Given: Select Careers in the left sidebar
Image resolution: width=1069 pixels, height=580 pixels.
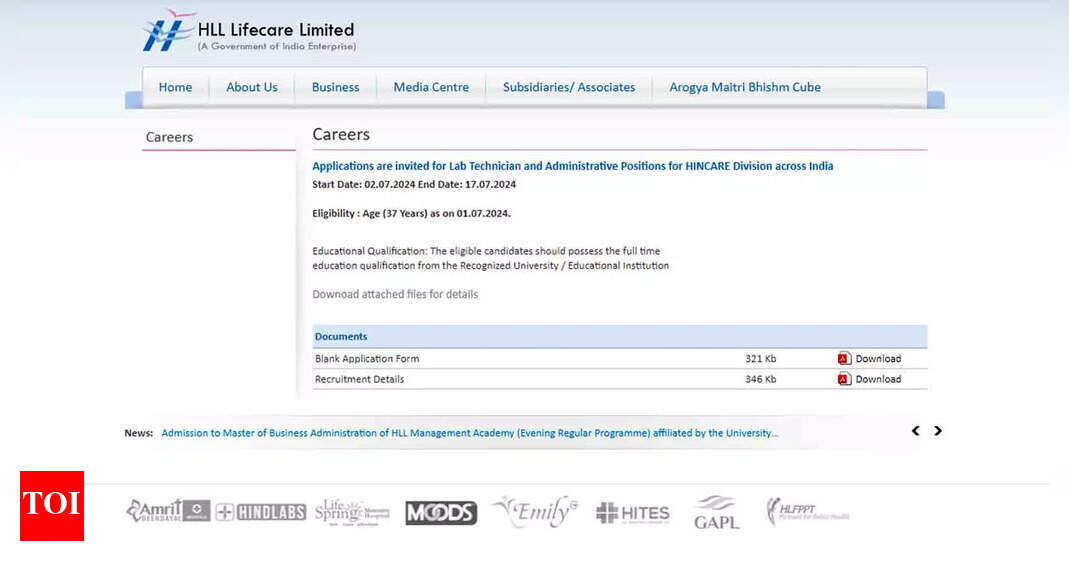Looking at the screenshot, I should 169,137.
